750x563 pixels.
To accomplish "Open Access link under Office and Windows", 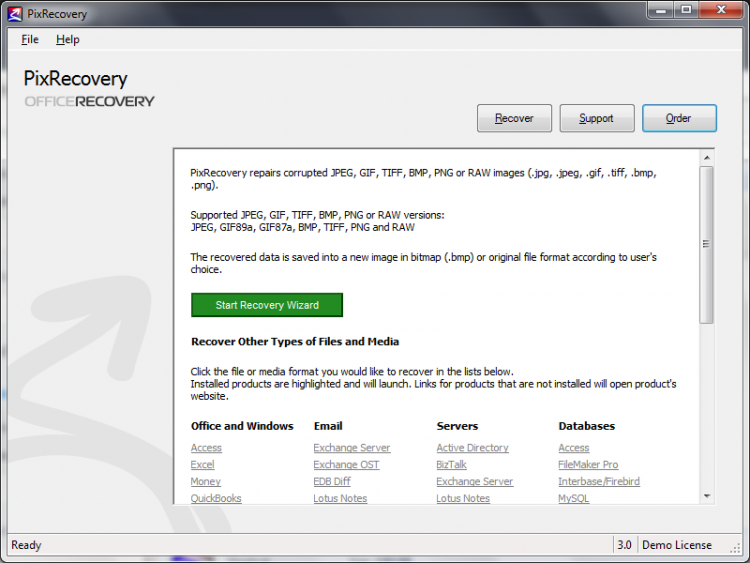I will pos(206,448).
